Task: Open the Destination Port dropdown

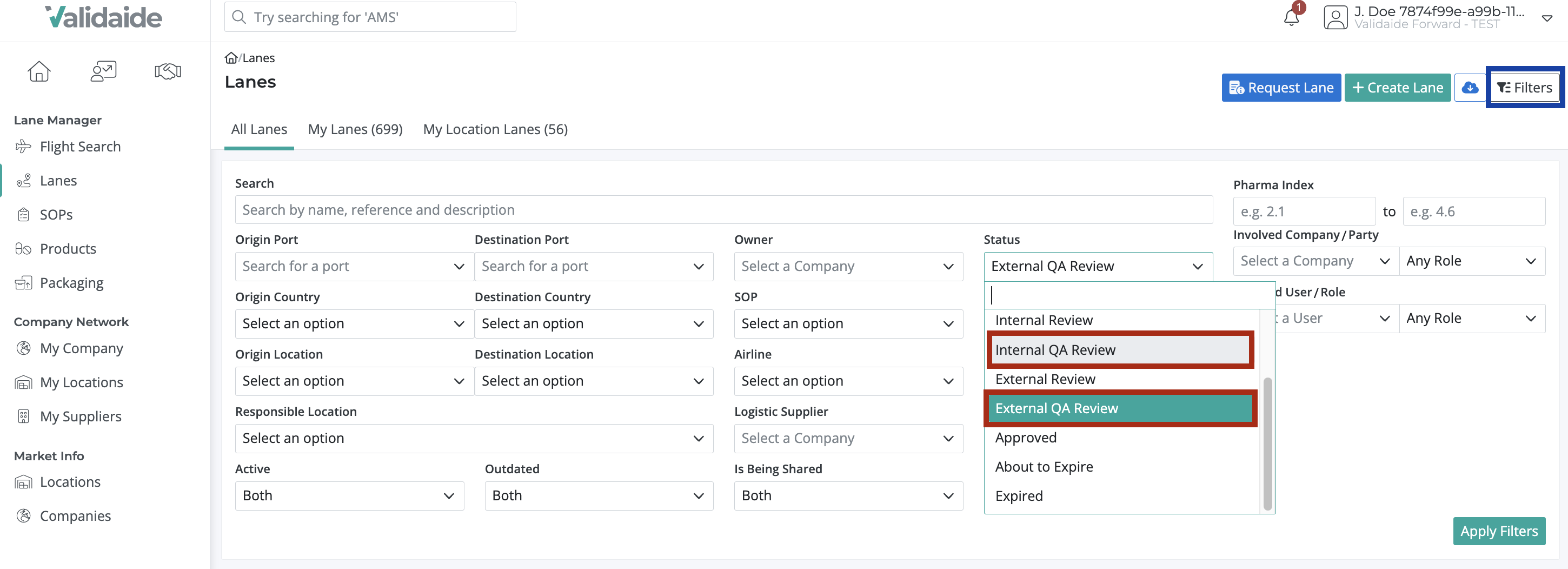Action: [594, 267]
